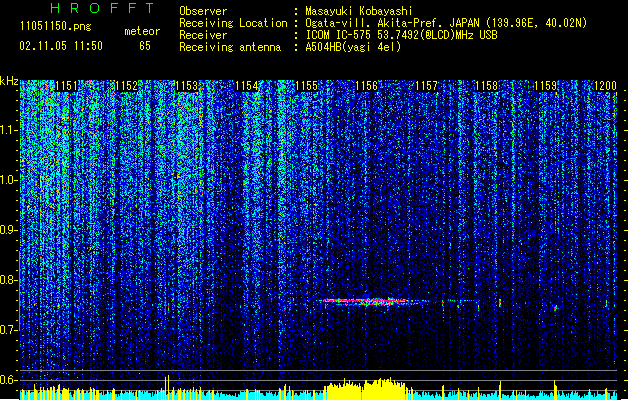Click the date stamp 02.11.05 11:50
The height and width of the screenshot is (400, 629).
pos(61,46)
